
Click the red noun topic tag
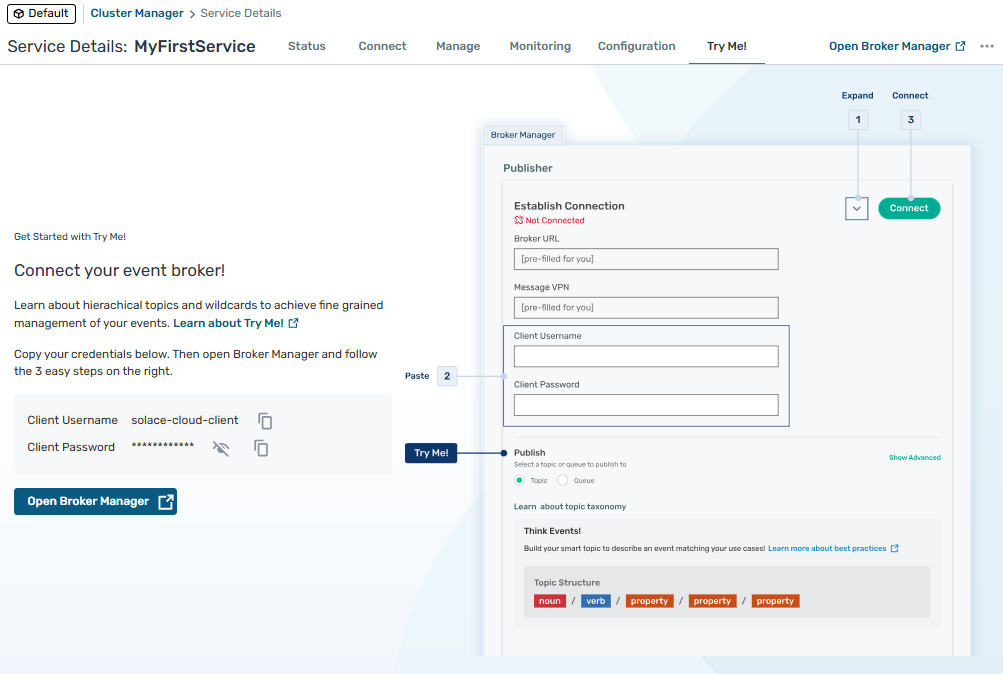549,601
